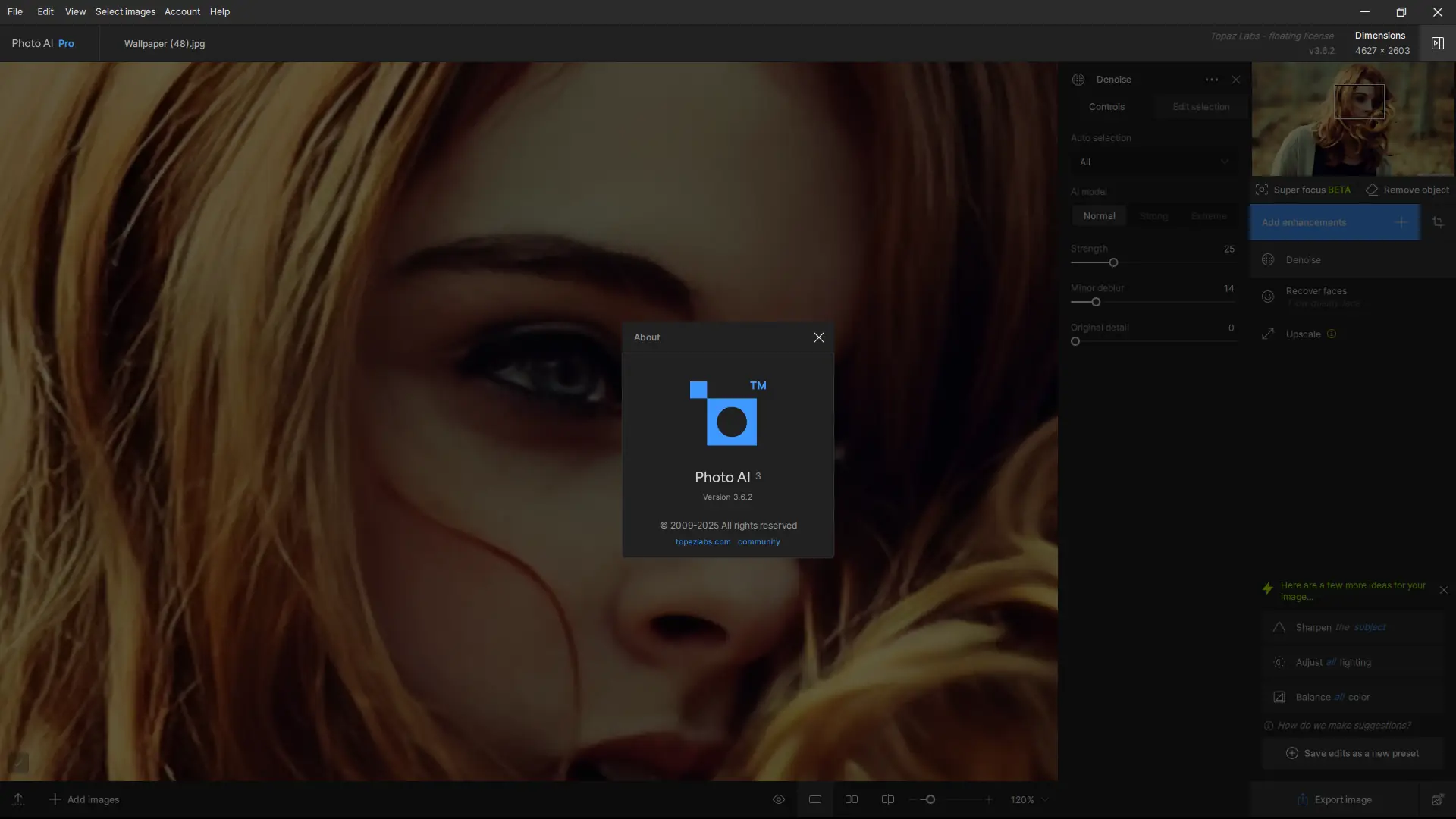Viewport: 1456px width, 819px height.
Task: Close the About dialog
Action: pyautogui.click(x=818, y=337)
